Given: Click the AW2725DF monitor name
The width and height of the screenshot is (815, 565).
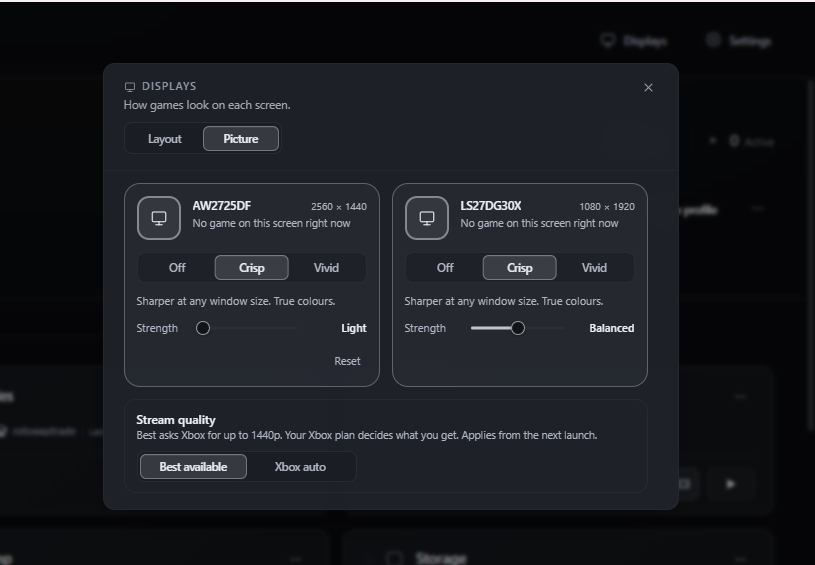Looking at the screenshot, I should point(222,206).
